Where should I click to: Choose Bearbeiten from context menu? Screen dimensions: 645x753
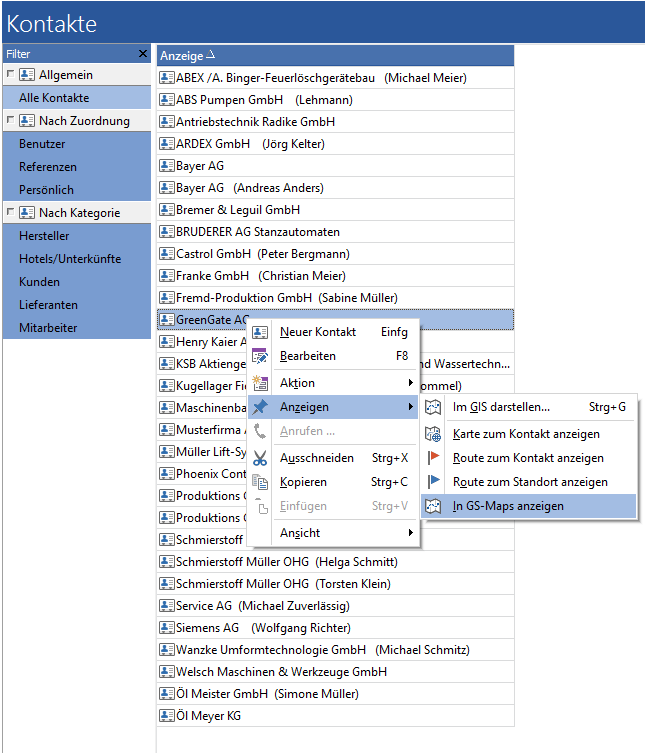point(334,356)
